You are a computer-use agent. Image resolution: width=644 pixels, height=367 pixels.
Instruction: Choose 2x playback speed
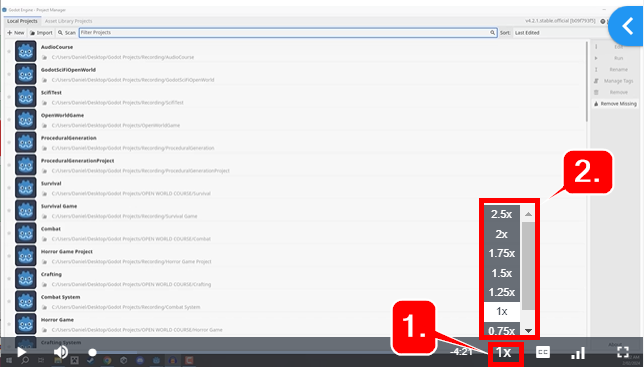tap(501, 234)
